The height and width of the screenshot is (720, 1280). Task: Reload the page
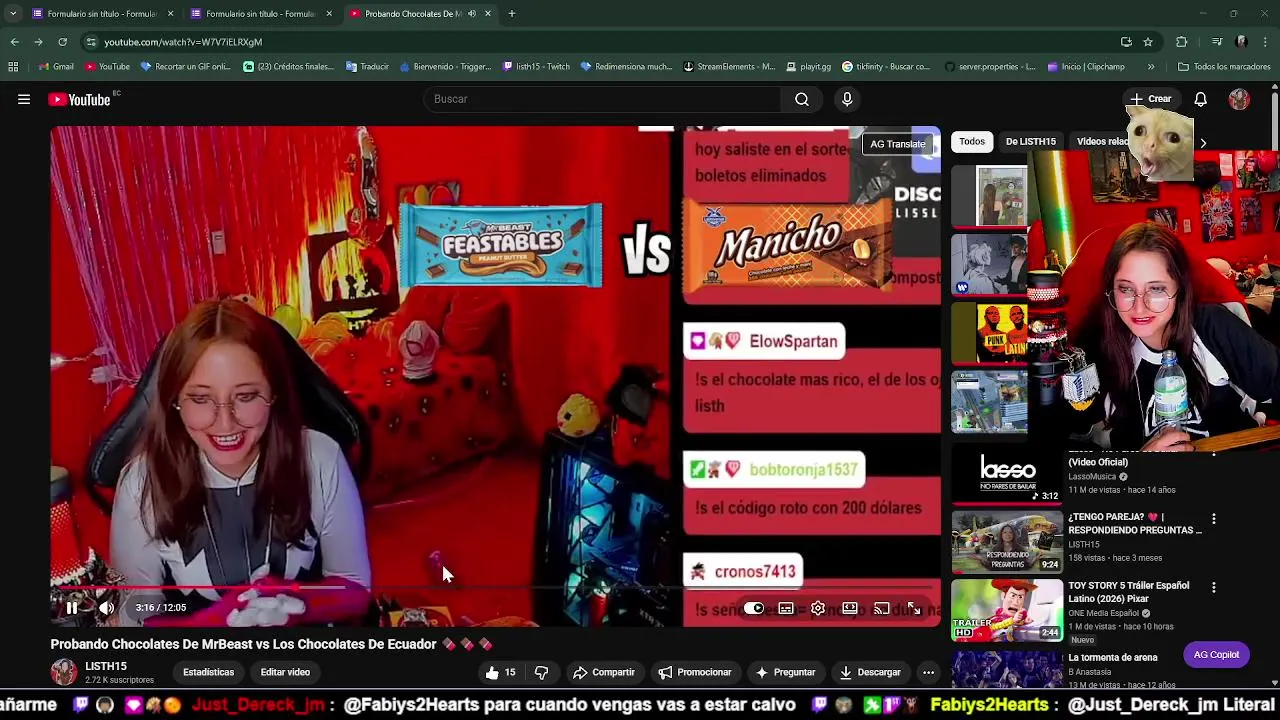pos(62,42)
